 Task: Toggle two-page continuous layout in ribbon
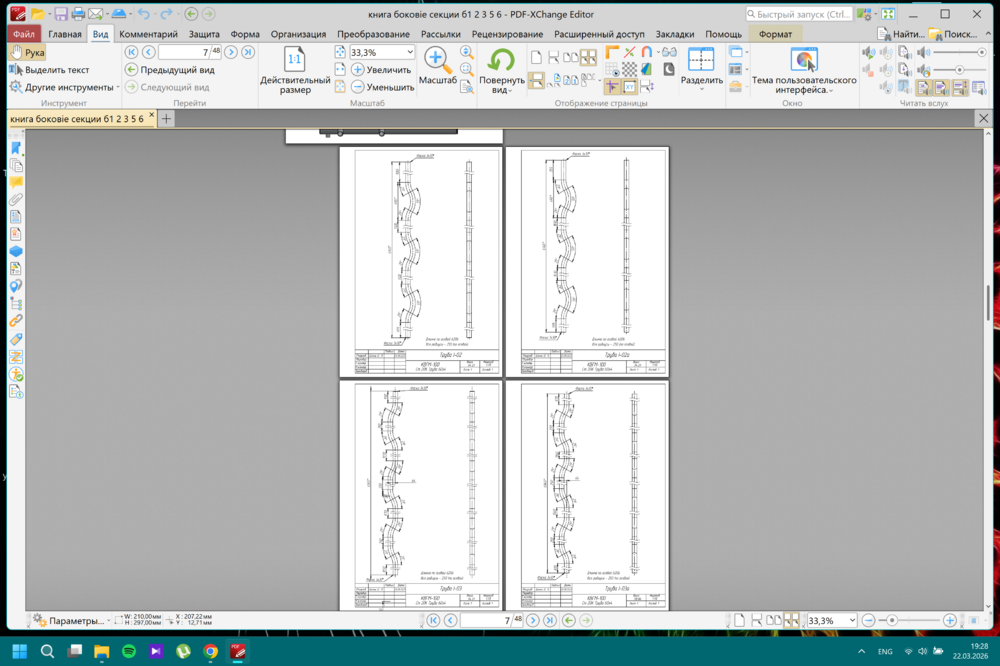pos(588,57)
